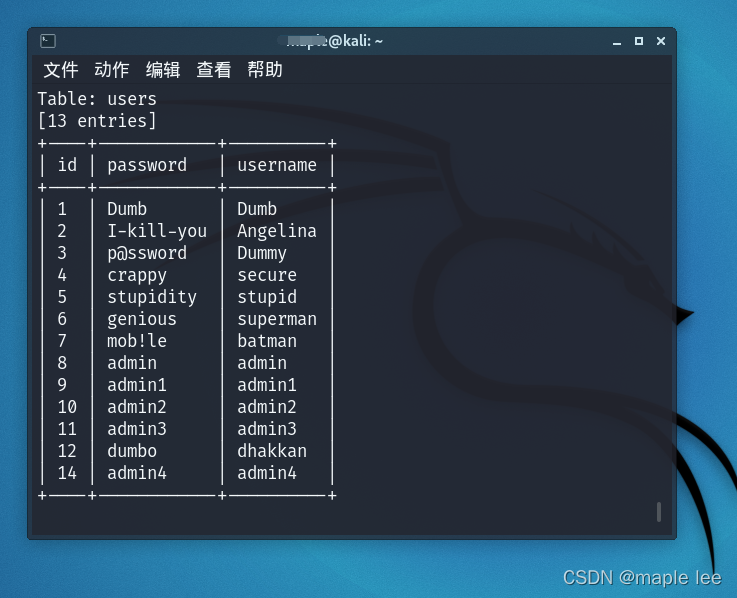The height and width of the screenshot is (598, 737).
Task: Click password 'genious'
Action: 142,319
